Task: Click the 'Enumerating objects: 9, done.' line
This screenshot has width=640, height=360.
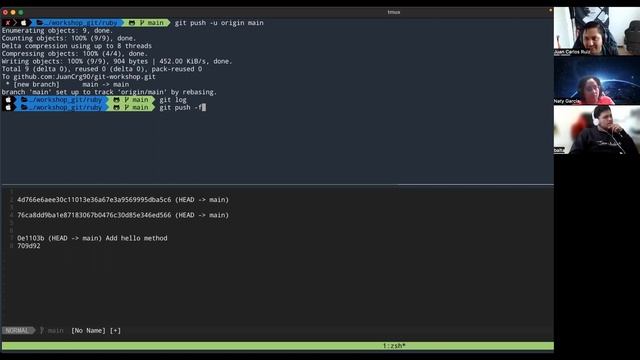Action: [x=57, y=31]
